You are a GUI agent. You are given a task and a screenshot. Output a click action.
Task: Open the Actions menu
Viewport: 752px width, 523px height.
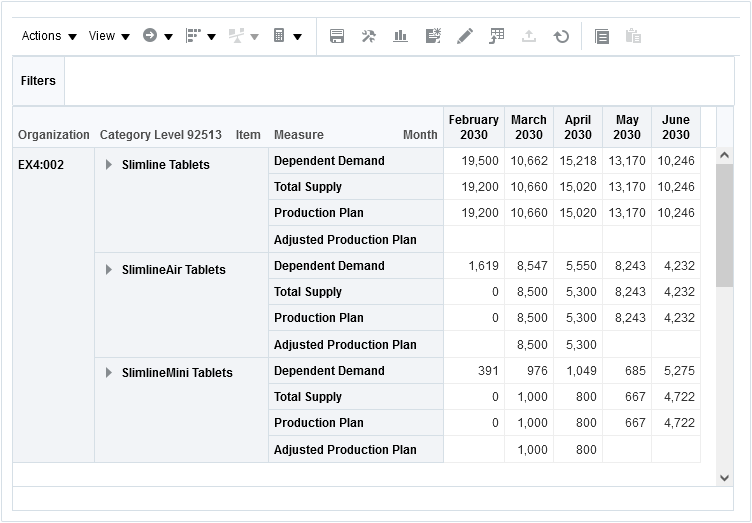click(x=49, y=36)
